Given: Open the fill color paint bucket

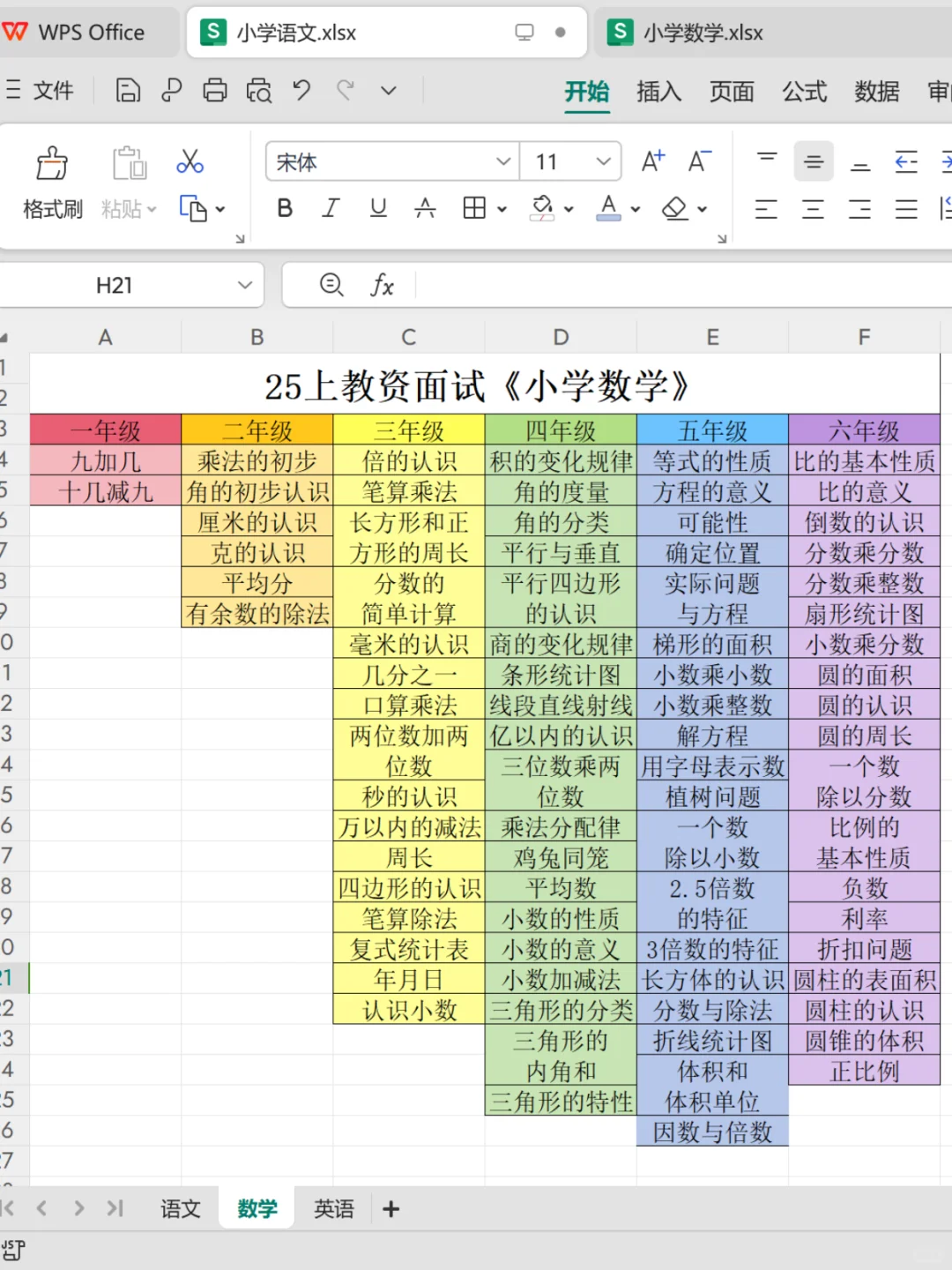Looking at the screenshot, I should pyautogui.click(x=542, y=208).
